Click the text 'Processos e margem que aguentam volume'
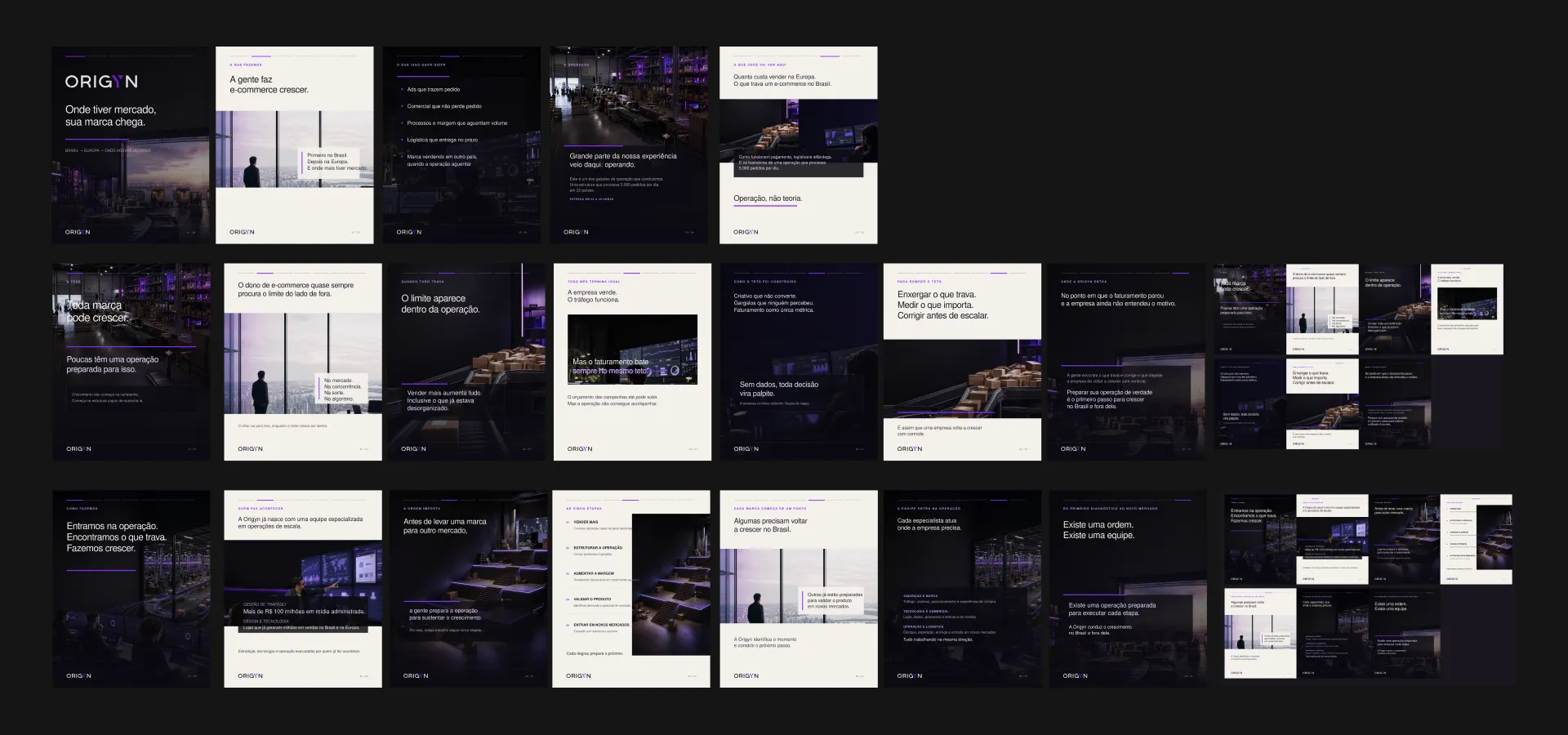 coord(457,123)
